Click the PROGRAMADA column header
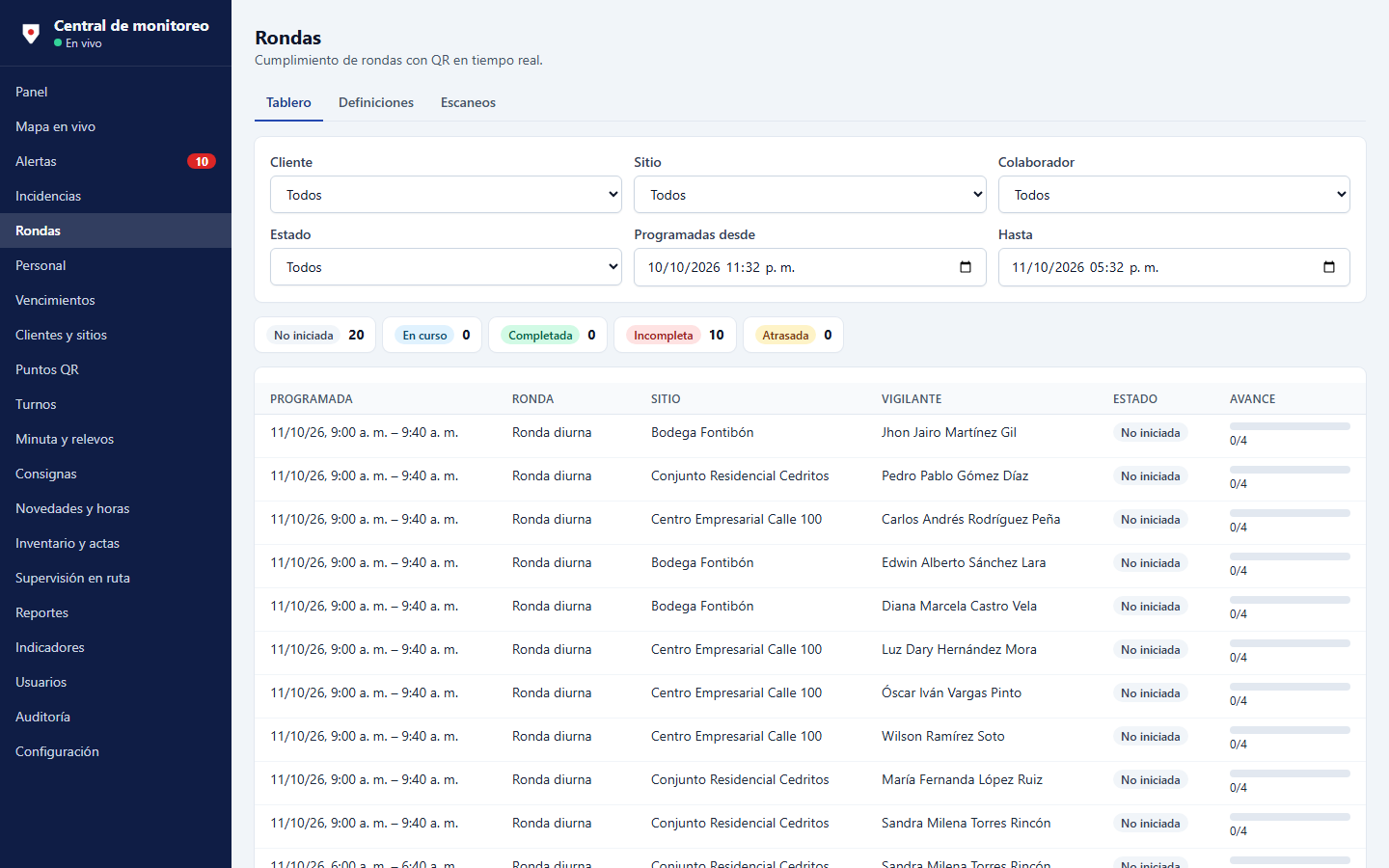This screenshot has width=1389, height=868. pos(312,399)
